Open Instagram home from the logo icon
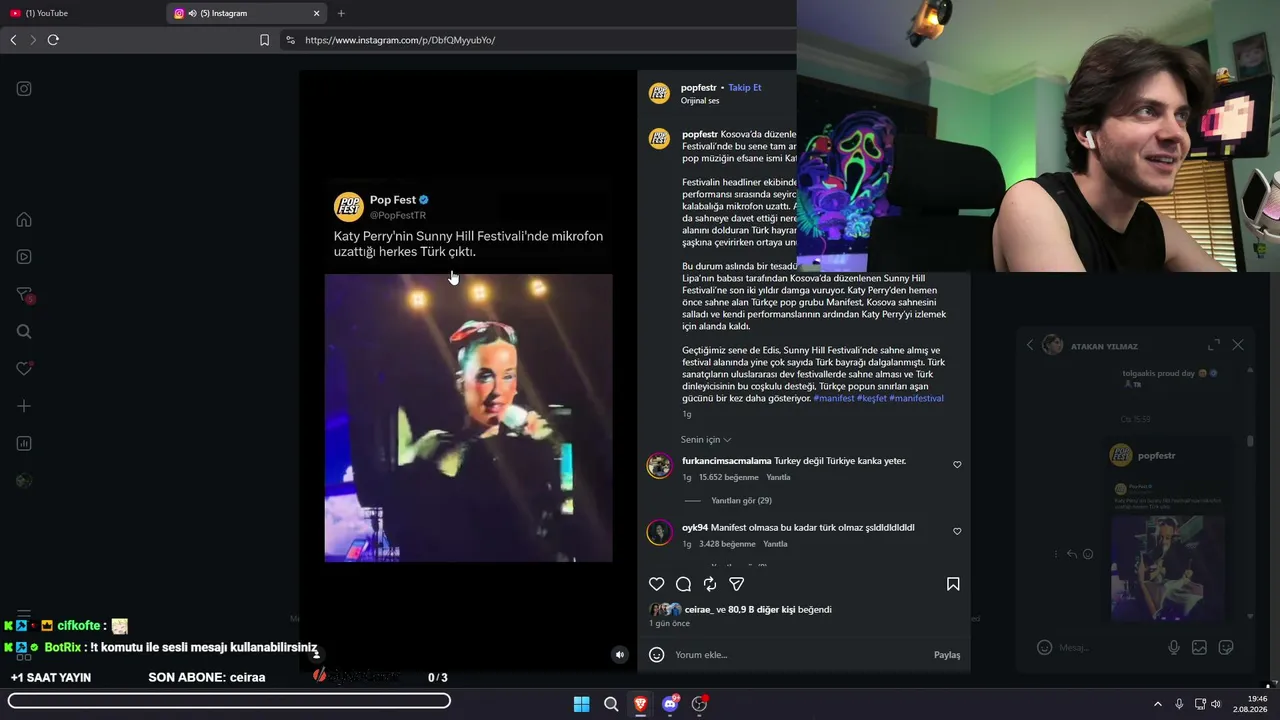 (24, 89)
